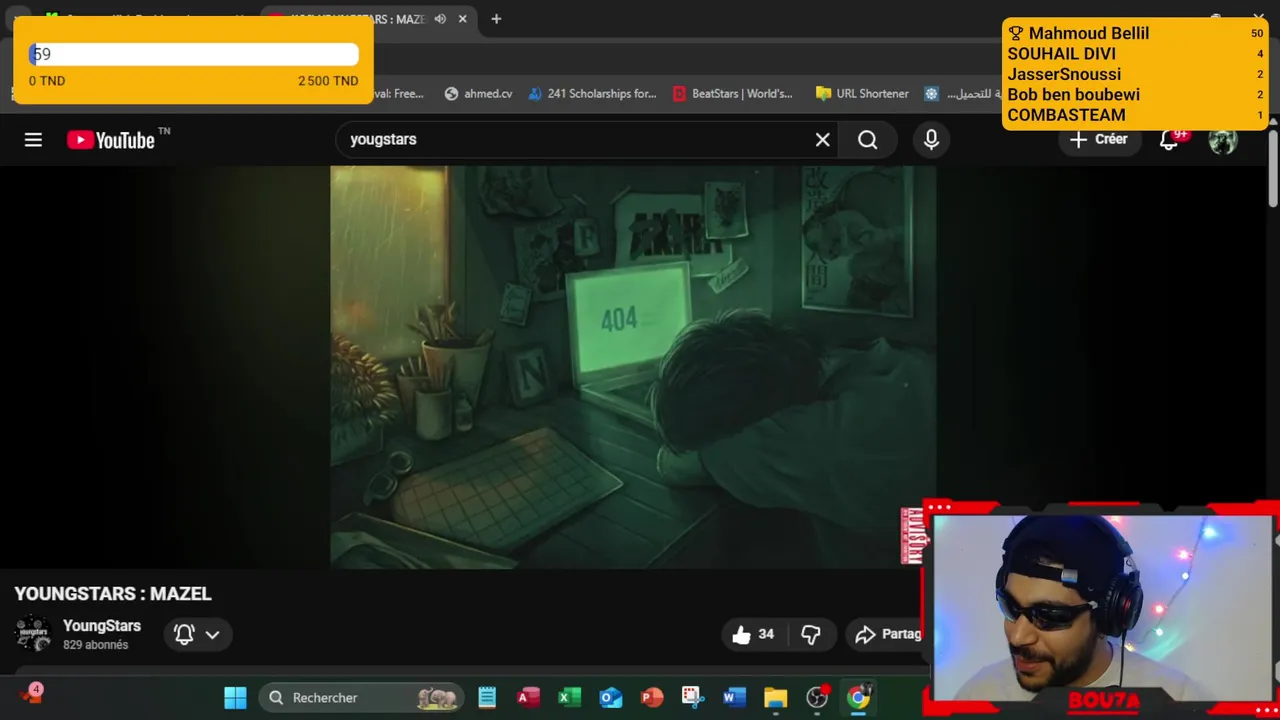Open the YouTube hamburger guide menu
1280x720 pixels.
pyautogui.click(x=33, y=140)
